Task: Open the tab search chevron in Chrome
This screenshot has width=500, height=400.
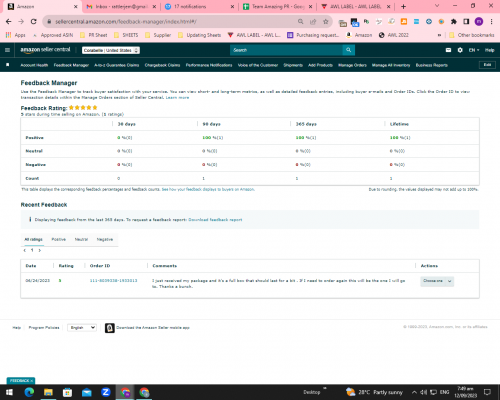Action: click(x=437, y=6)
